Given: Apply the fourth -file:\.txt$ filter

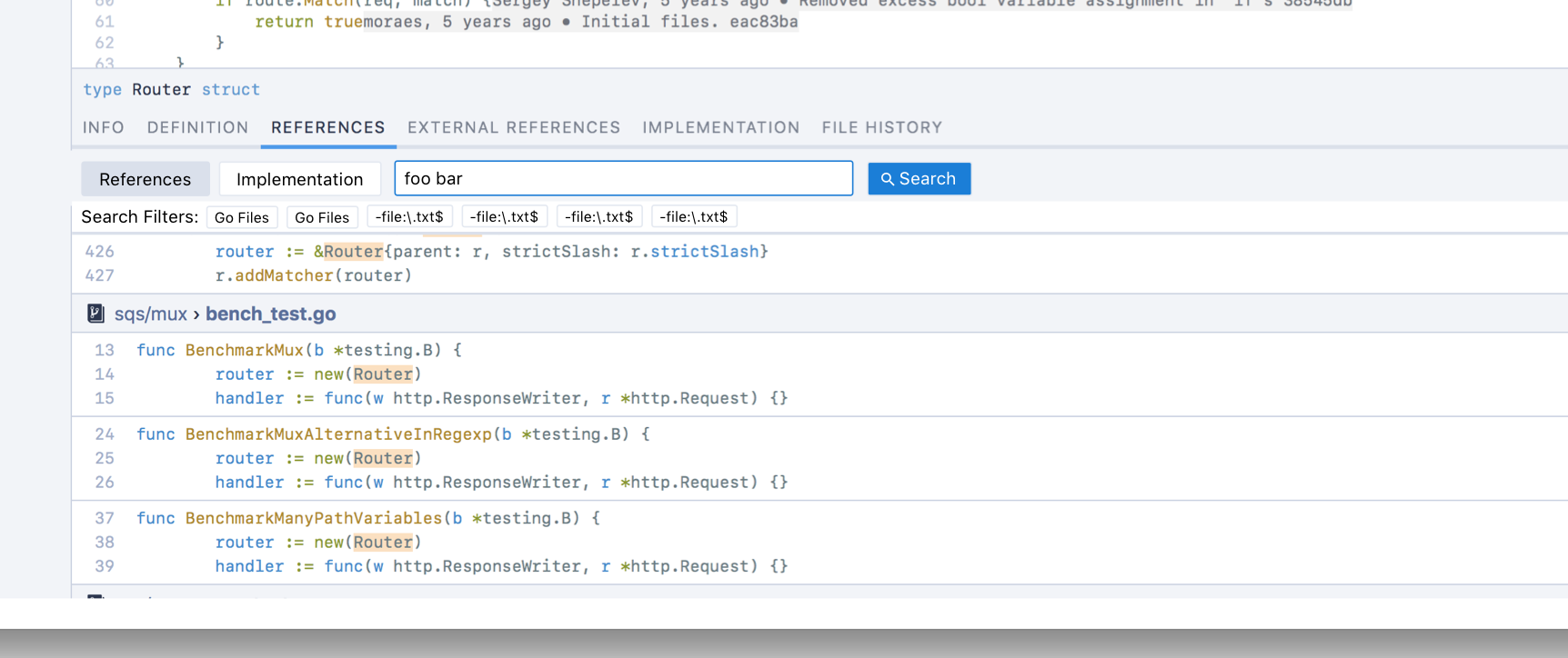Looking at the screenshot, I should [x=693, y=216].
